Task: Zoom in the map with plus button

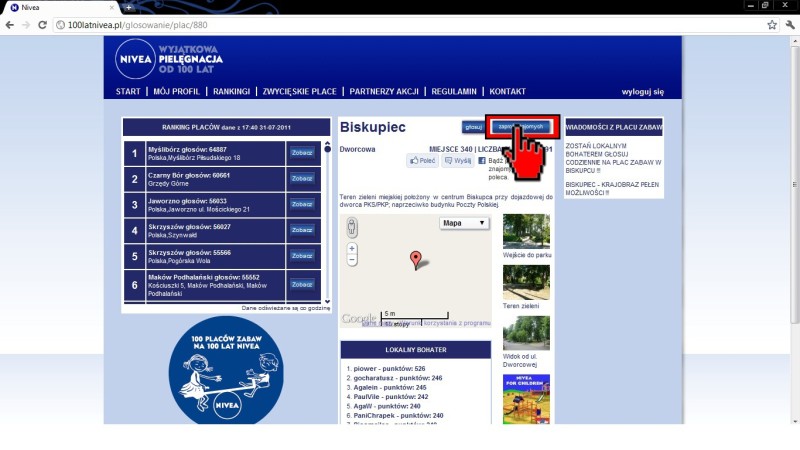Action: coord(352,248)
